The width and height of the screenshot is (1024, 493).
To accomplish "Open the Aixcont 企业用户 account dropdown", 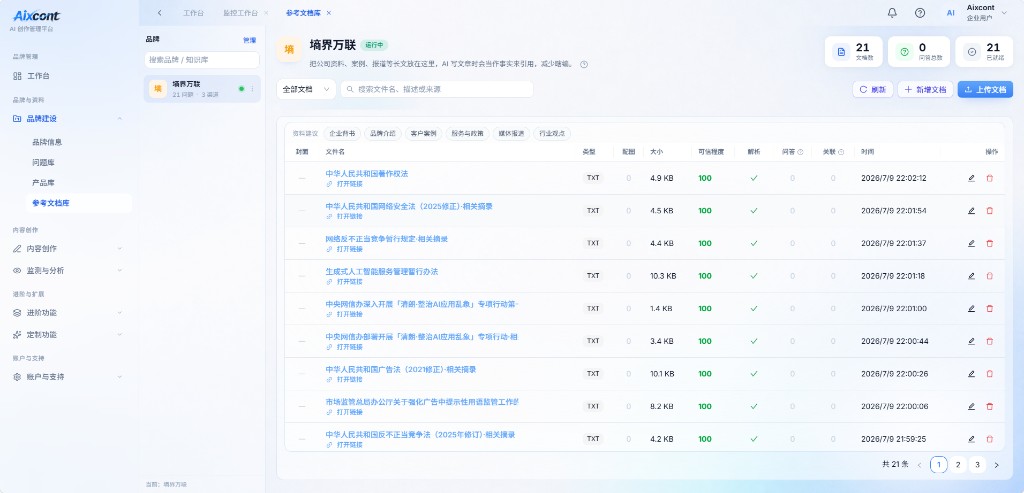I will [977, 13].
